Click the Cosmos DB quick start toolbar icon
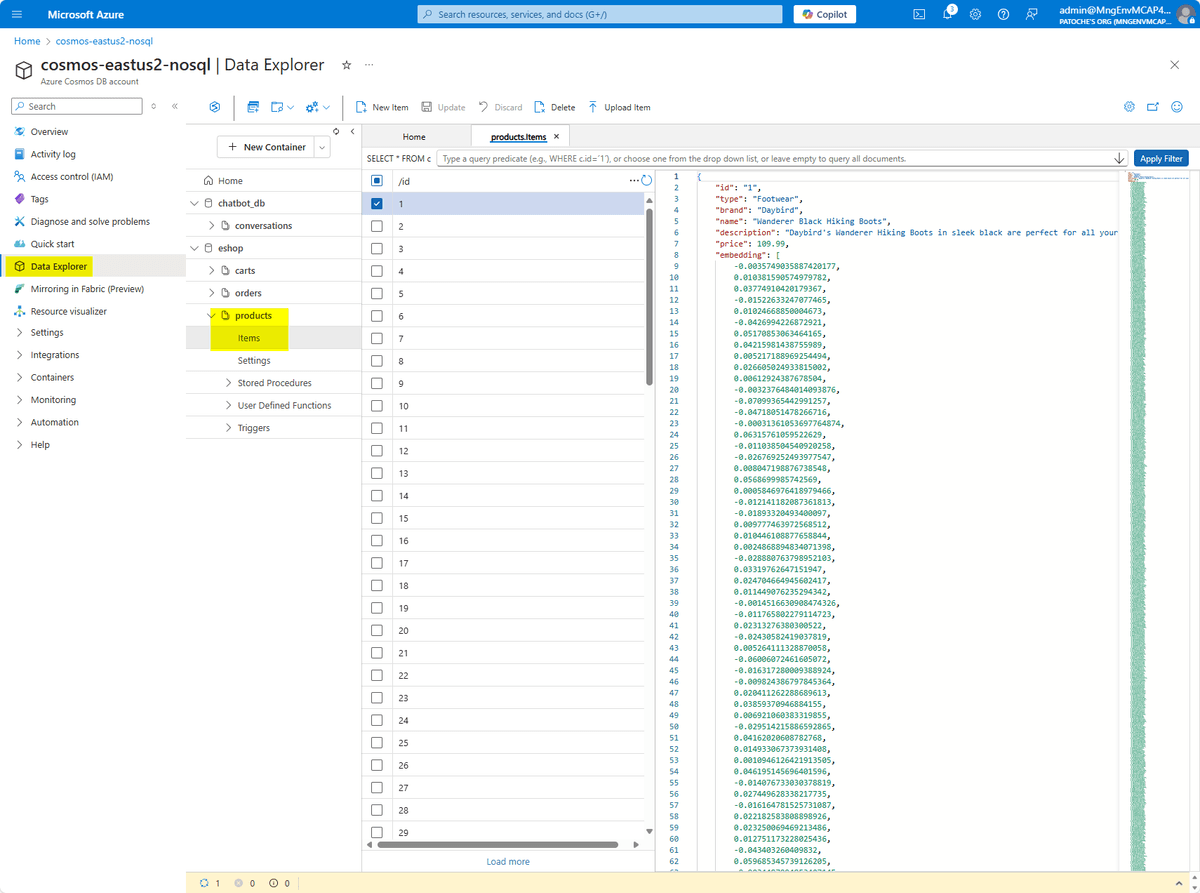This screenshot has height=893, width=1200. pos(215,107)
